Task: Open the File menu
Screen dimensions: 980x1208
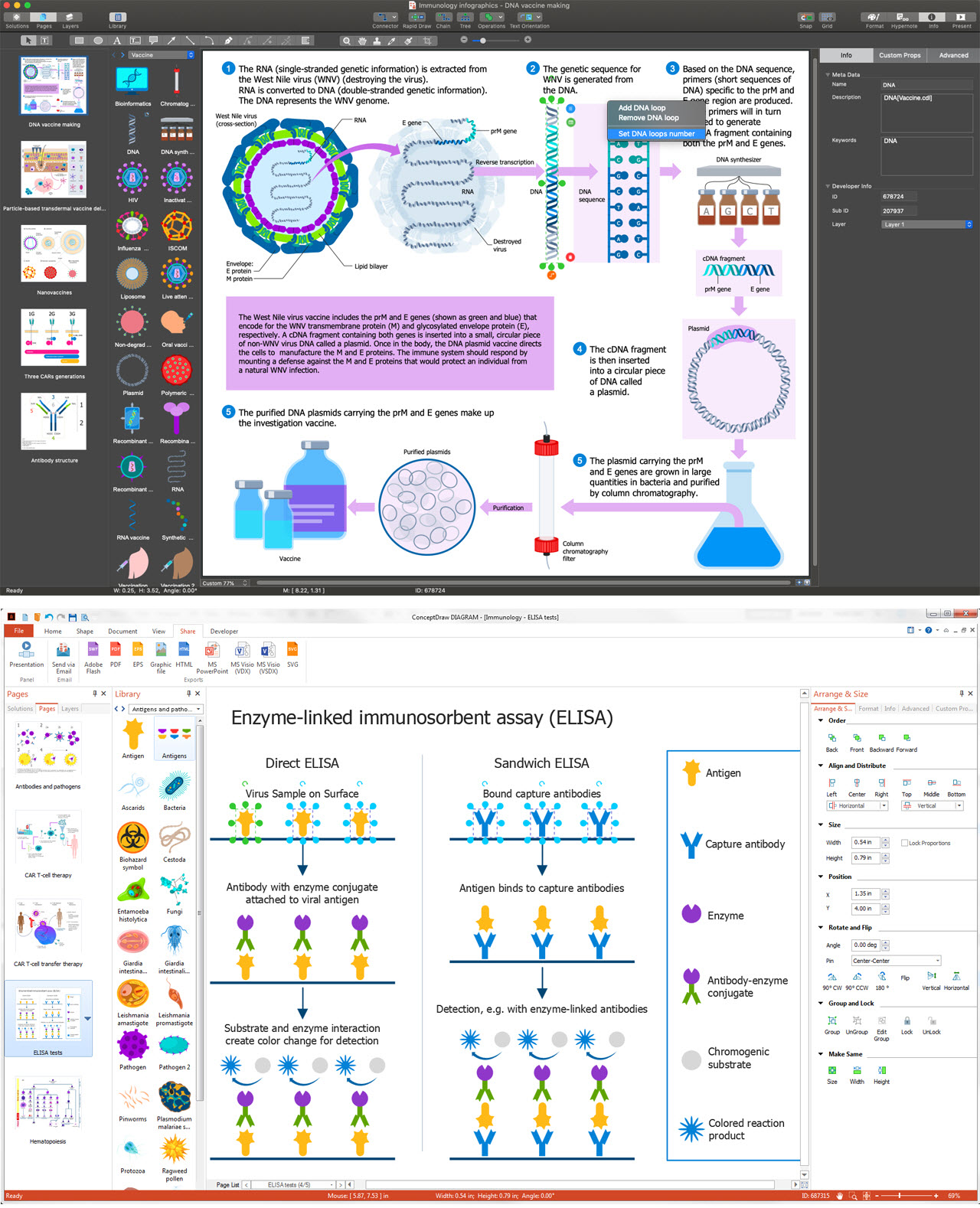Action: 19,631
